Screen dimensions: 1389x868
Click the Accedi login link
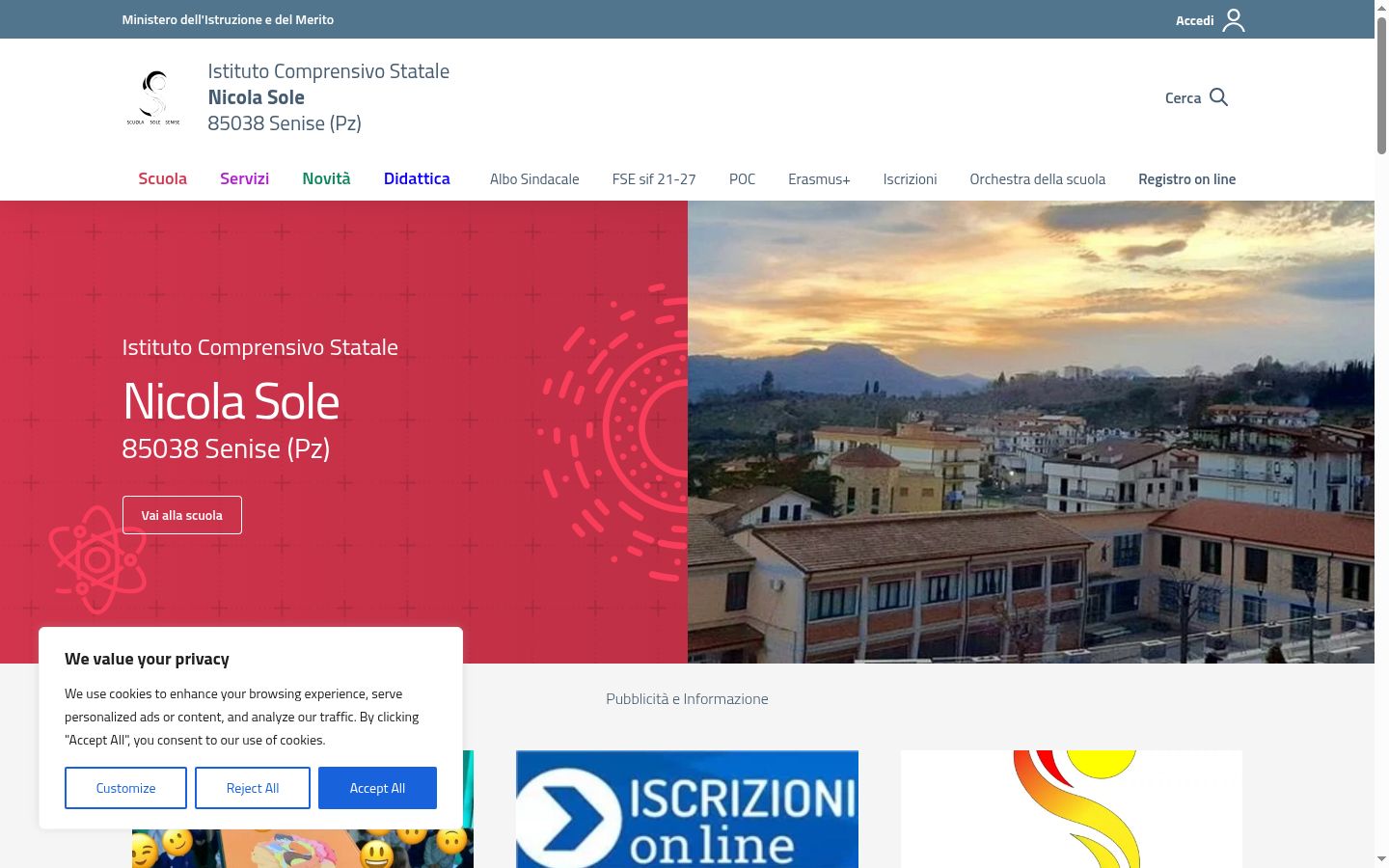[x=1194, y=20]
